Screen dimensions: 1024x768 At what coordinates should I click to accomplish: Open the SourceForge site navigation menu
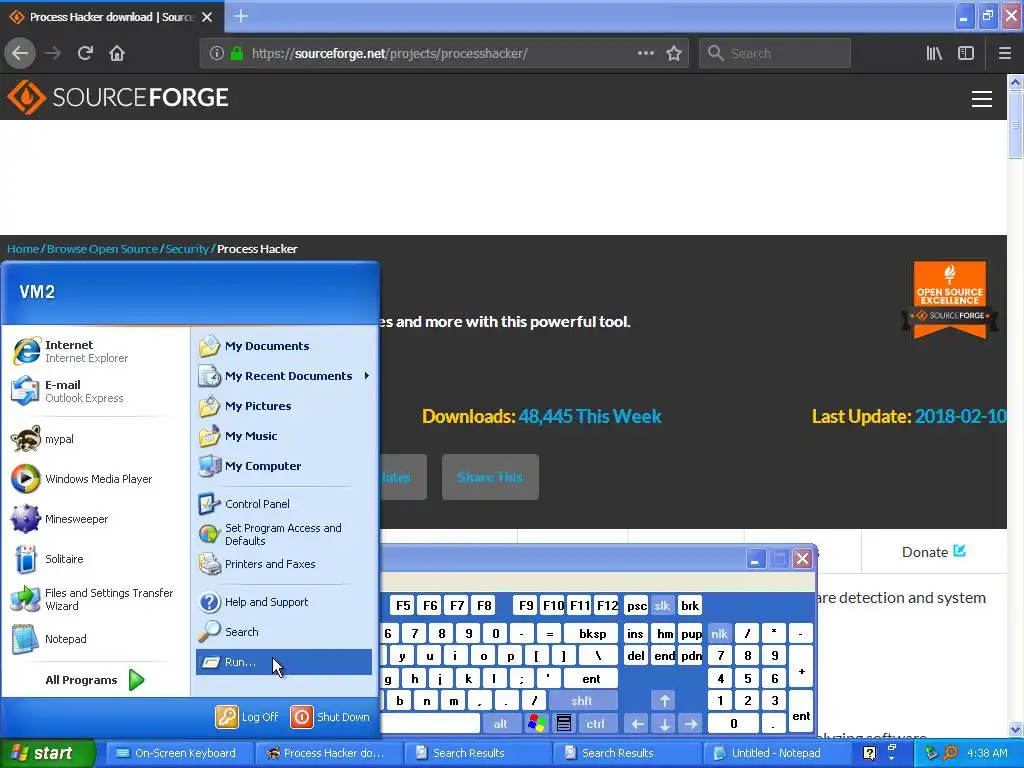tap(982, 99)
